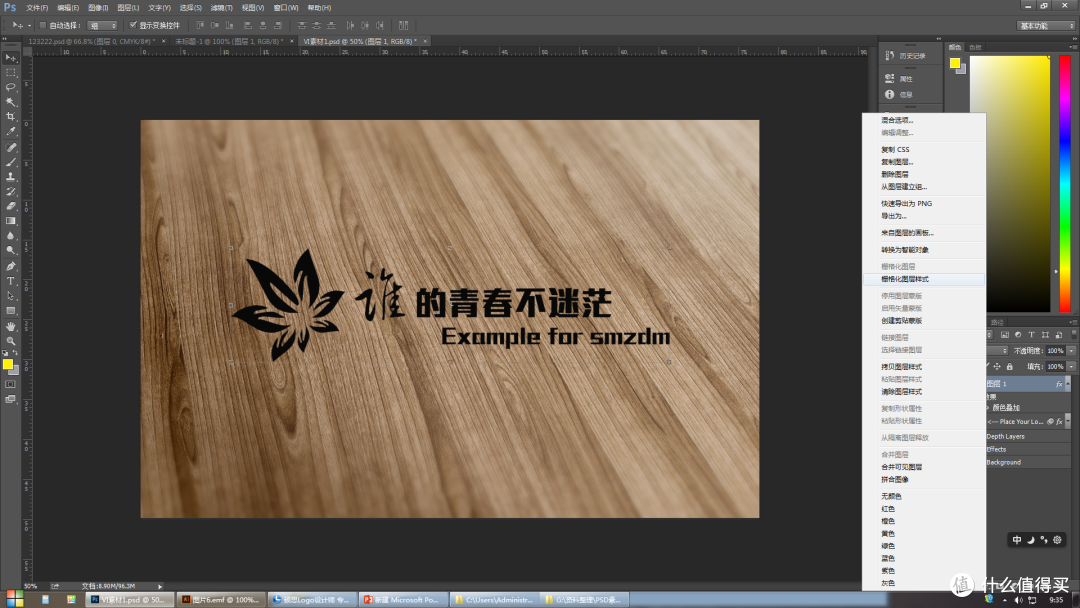Screen dimensions: 1080x608
Task: Filter layers by type (T) icon
Action: click(1031, 335)
